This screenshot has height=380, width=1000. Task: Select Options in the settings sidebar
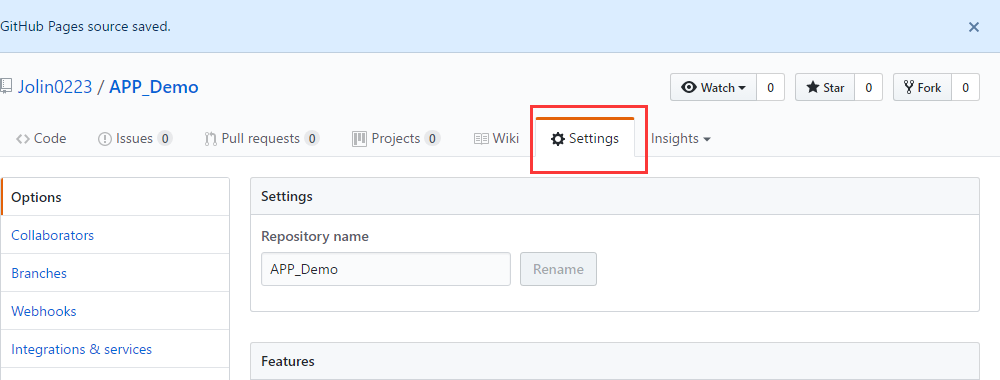tap(115, 197)
